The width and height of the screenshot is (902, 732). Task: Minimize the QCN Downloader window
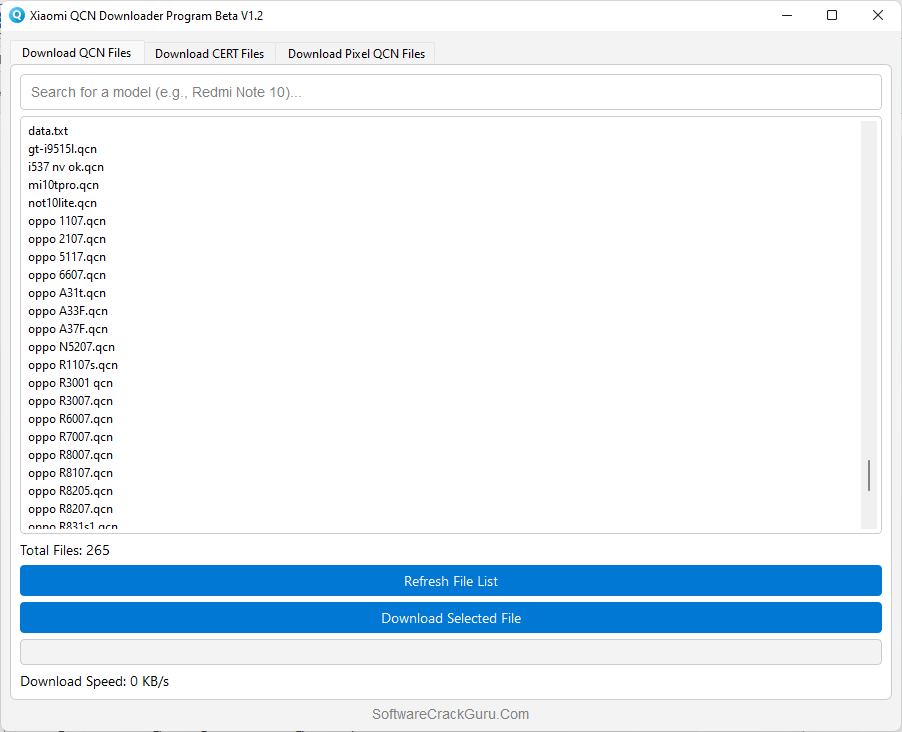pyautogui.click(x=787, y=16)
